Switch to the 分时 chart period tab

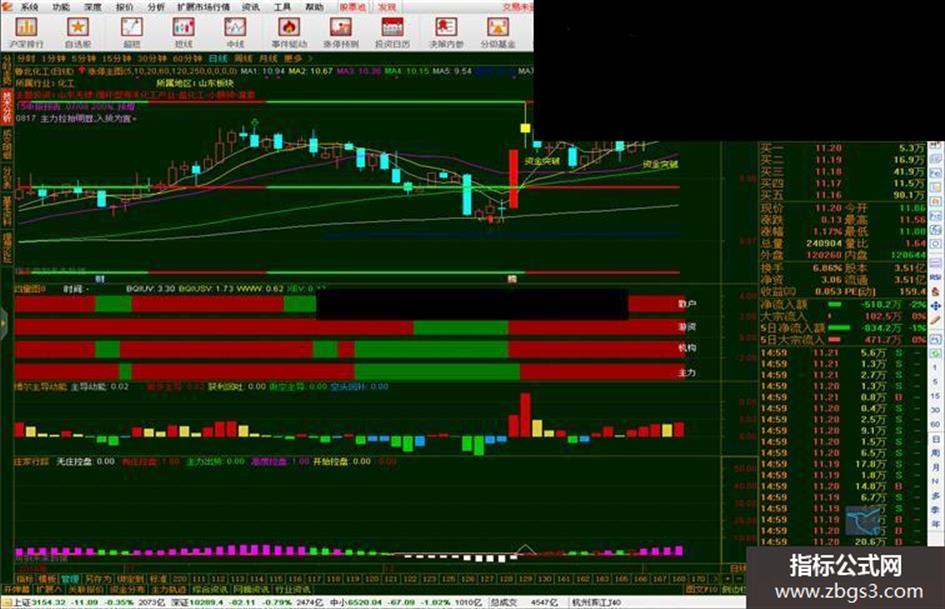click(26, 58)
